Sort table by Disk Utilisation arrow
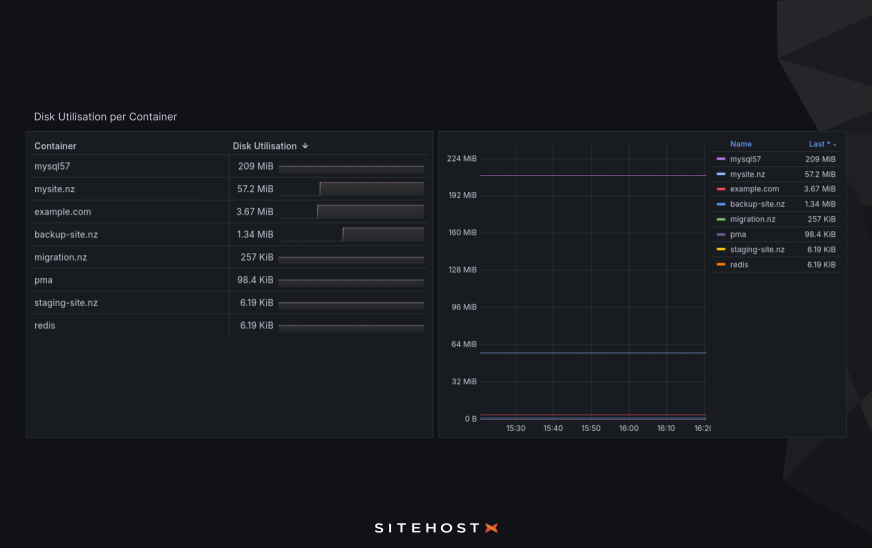872x548 pixels. tap(305, 146)
